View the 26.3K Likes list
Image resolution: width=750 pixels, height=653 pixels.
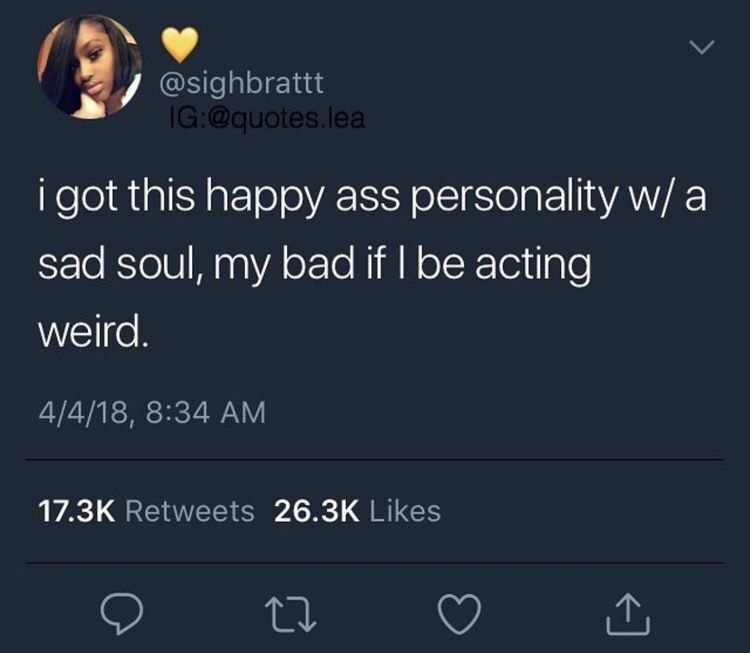click(357, 511)
